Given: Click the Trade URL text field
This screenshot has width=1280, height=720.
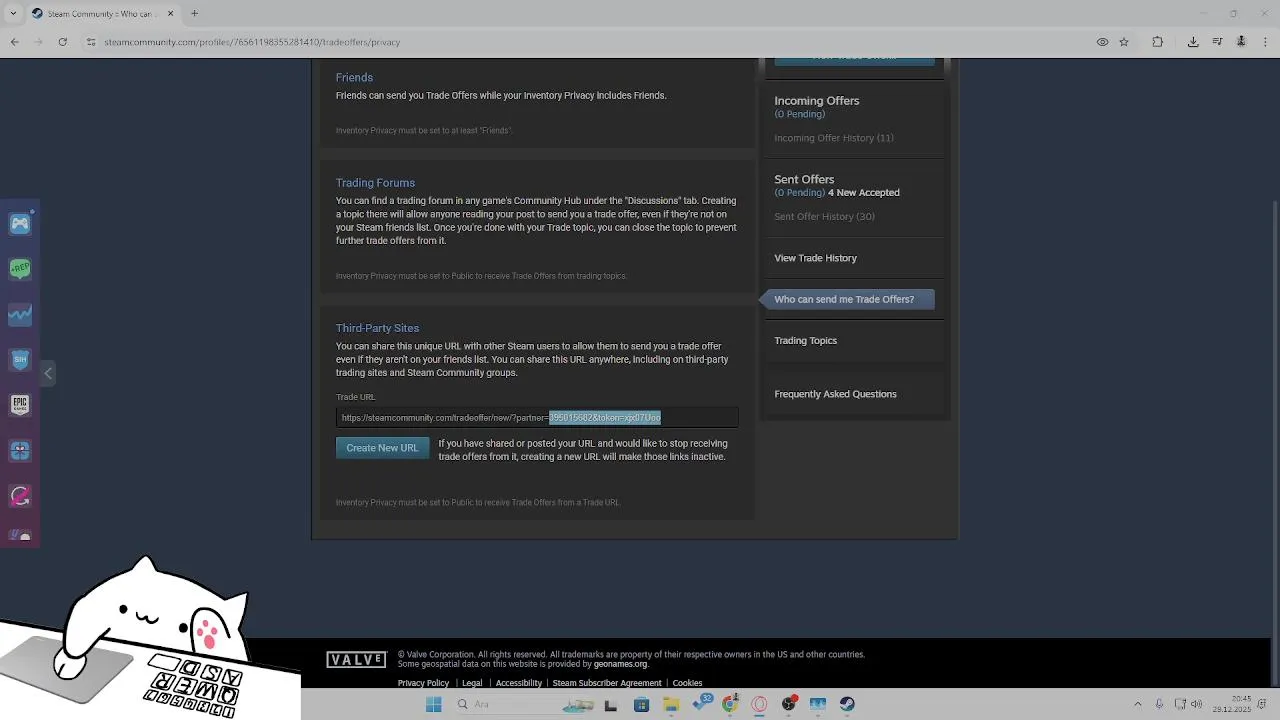Looking at the screenshot, I should pos(537,418).
